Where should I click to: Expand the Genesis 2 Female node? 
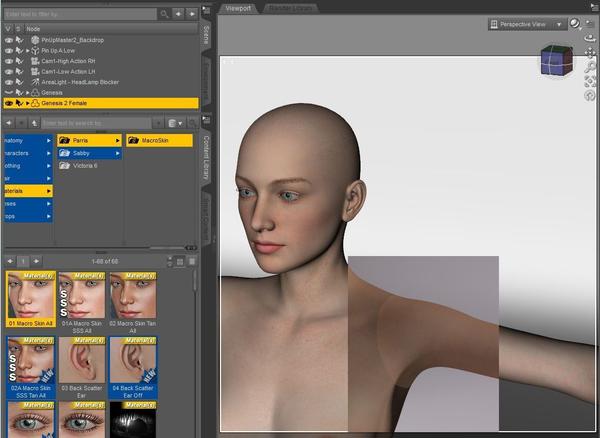pos(28,103)
